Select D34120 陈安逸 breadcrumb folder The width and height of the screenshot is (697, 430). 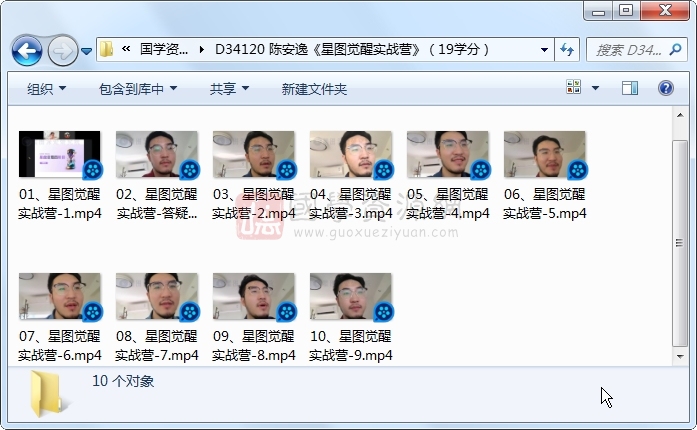[x=352, y=49]
